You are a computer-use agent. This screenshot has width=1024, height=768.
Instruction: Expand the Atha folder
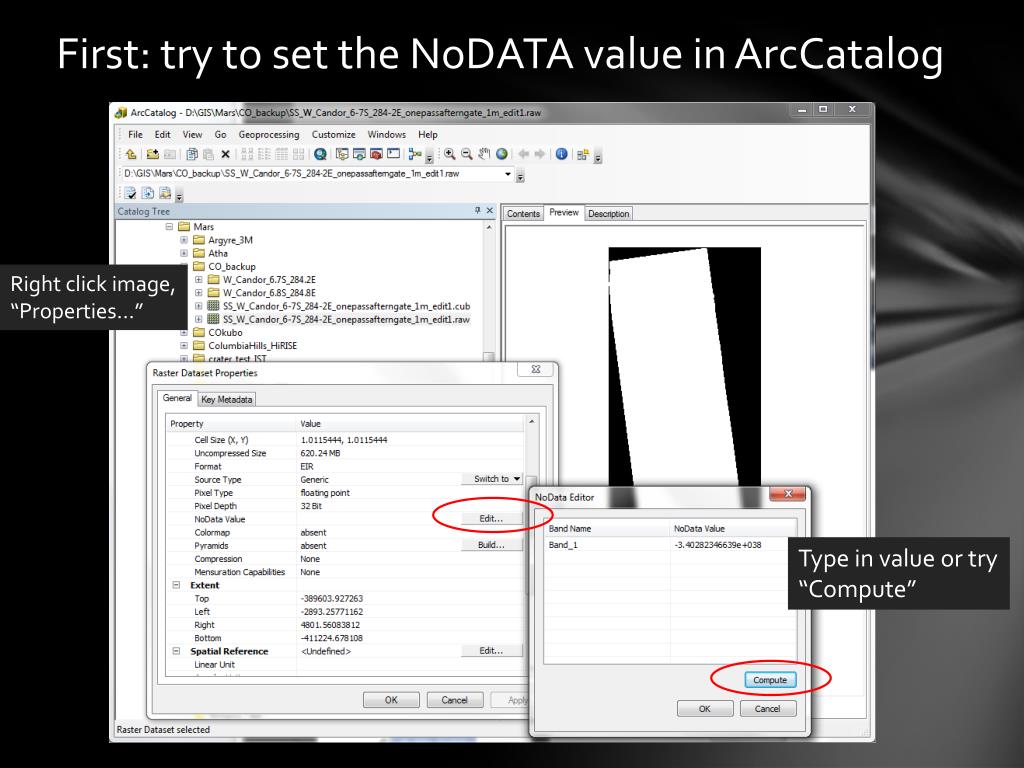(x=184, y=253)
